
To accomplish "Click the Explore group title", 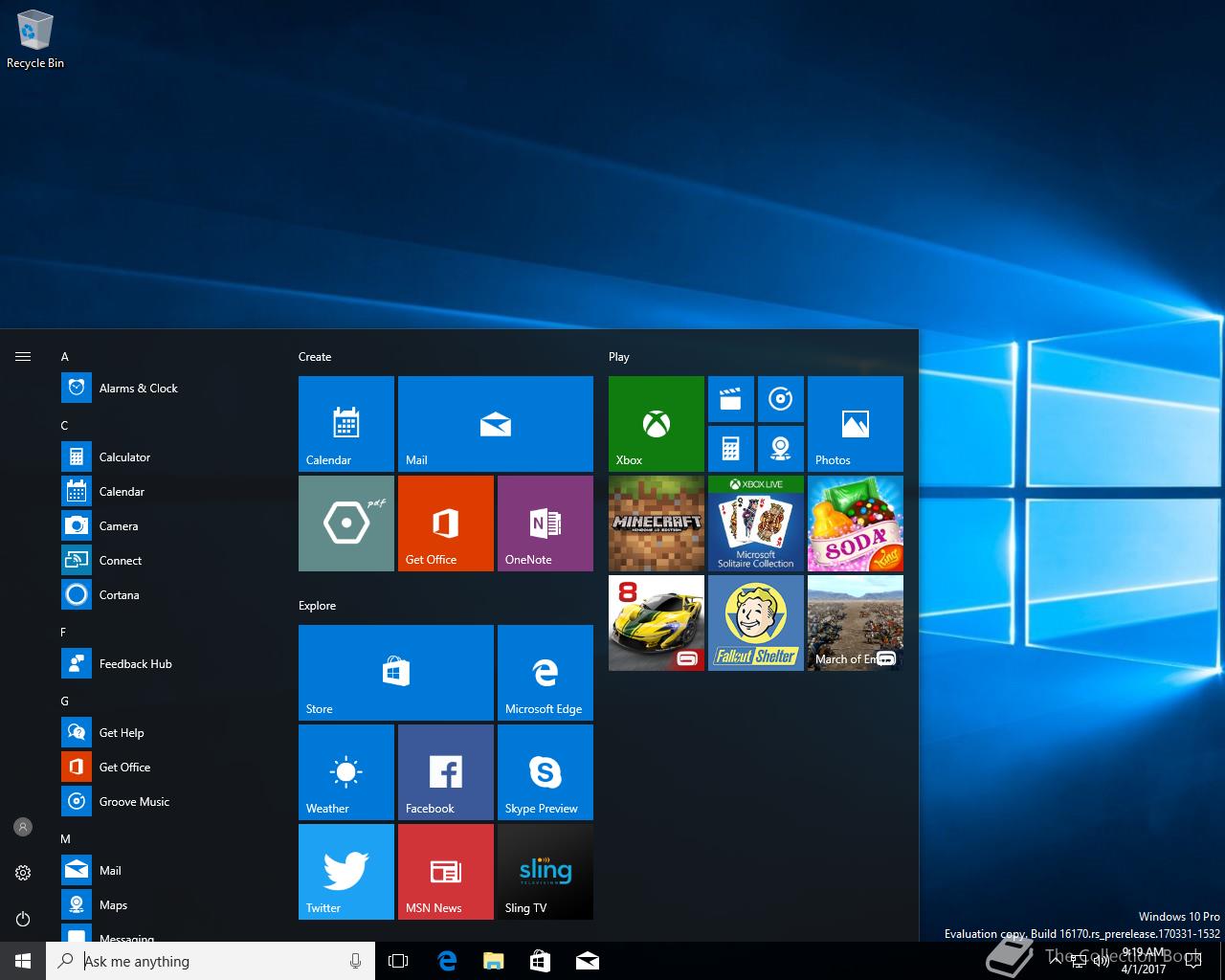I will (318, 606).
